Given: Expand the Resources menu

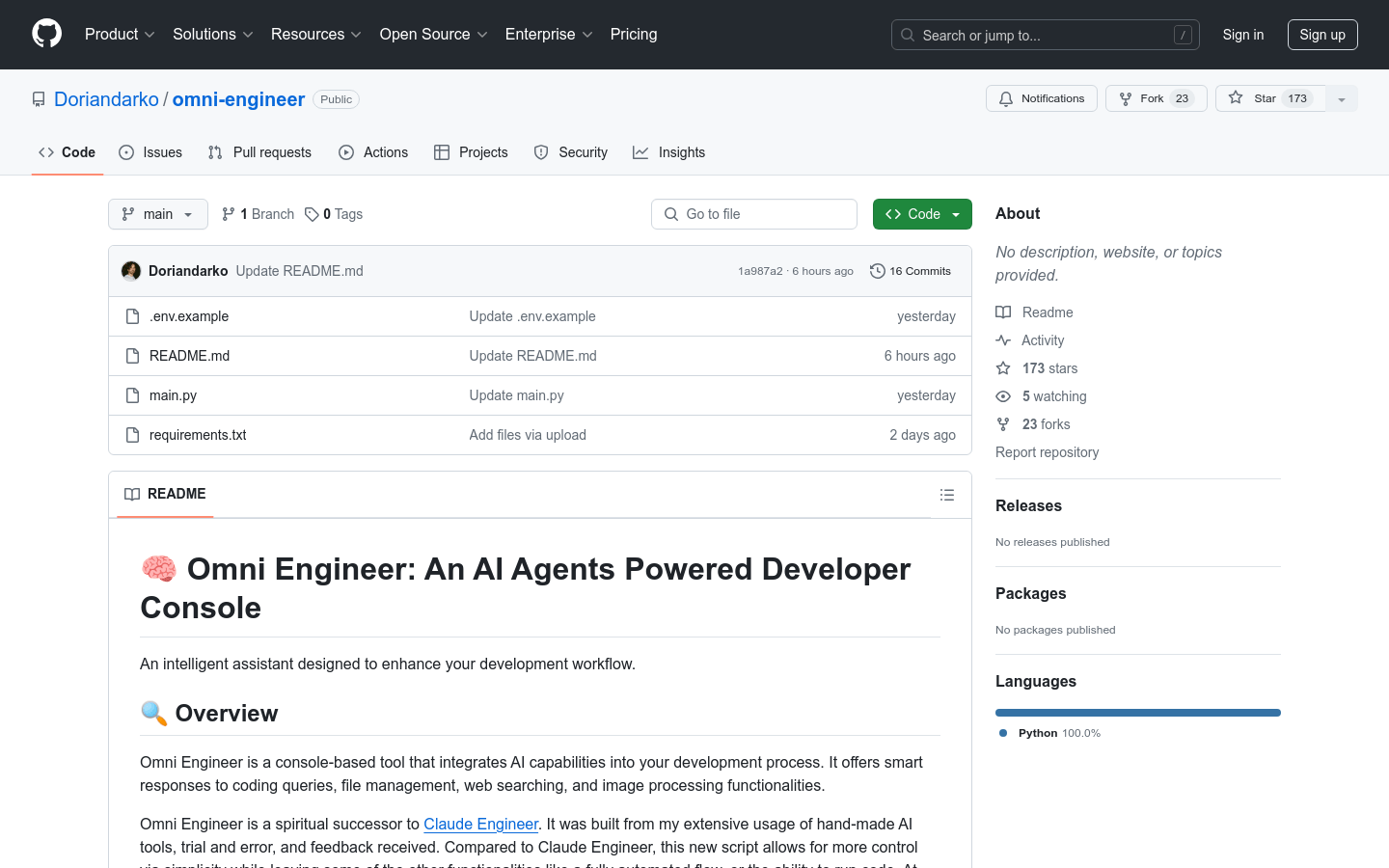Looking at the screenshot, I should [x=316, y=34].
